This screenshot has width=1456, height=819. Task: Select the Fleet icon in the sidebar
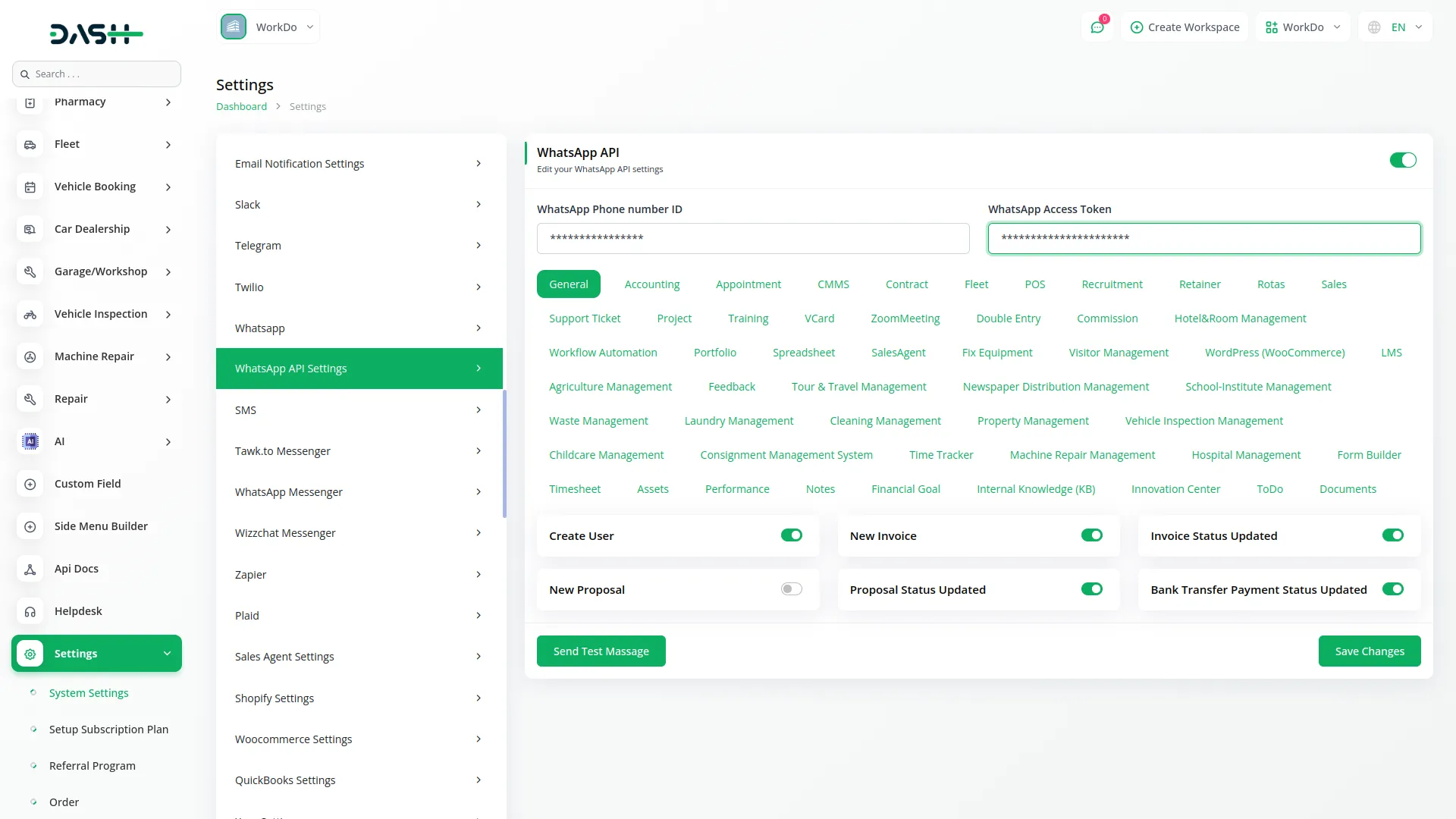click(30, 144)
